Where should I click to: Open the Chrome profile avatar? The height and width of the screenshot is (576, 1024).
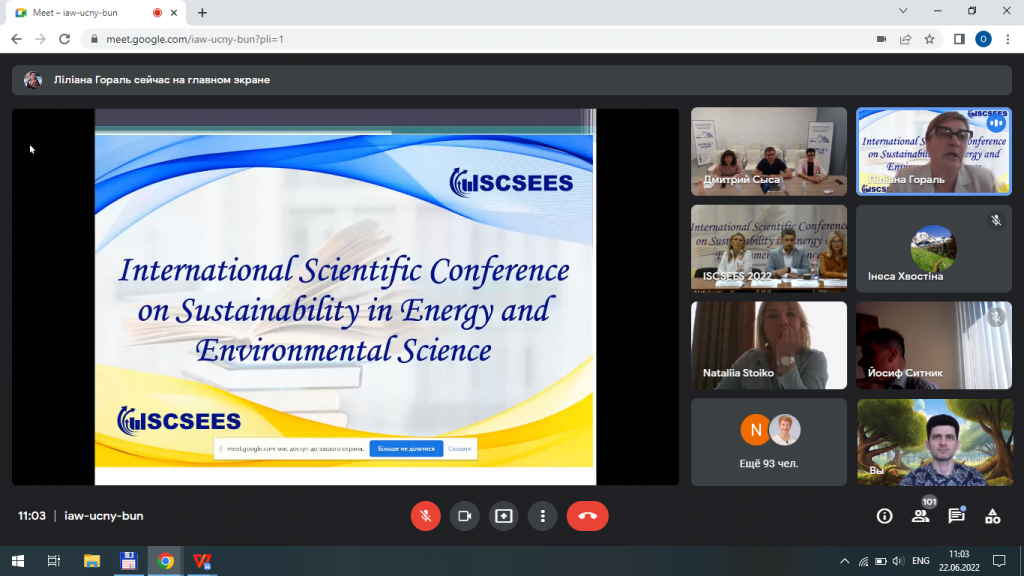coord(983,39)
